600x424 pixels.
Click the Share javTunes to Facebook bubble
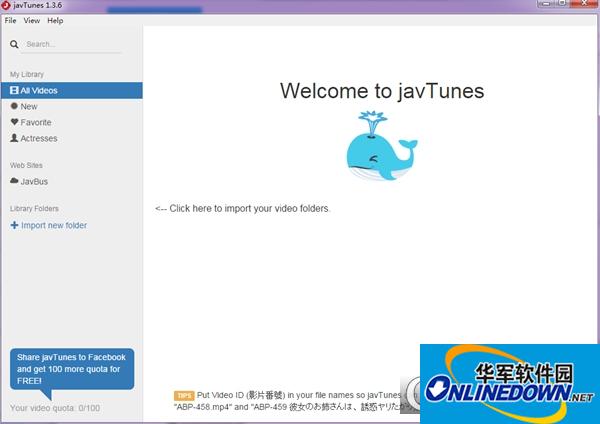click(72, 369)
